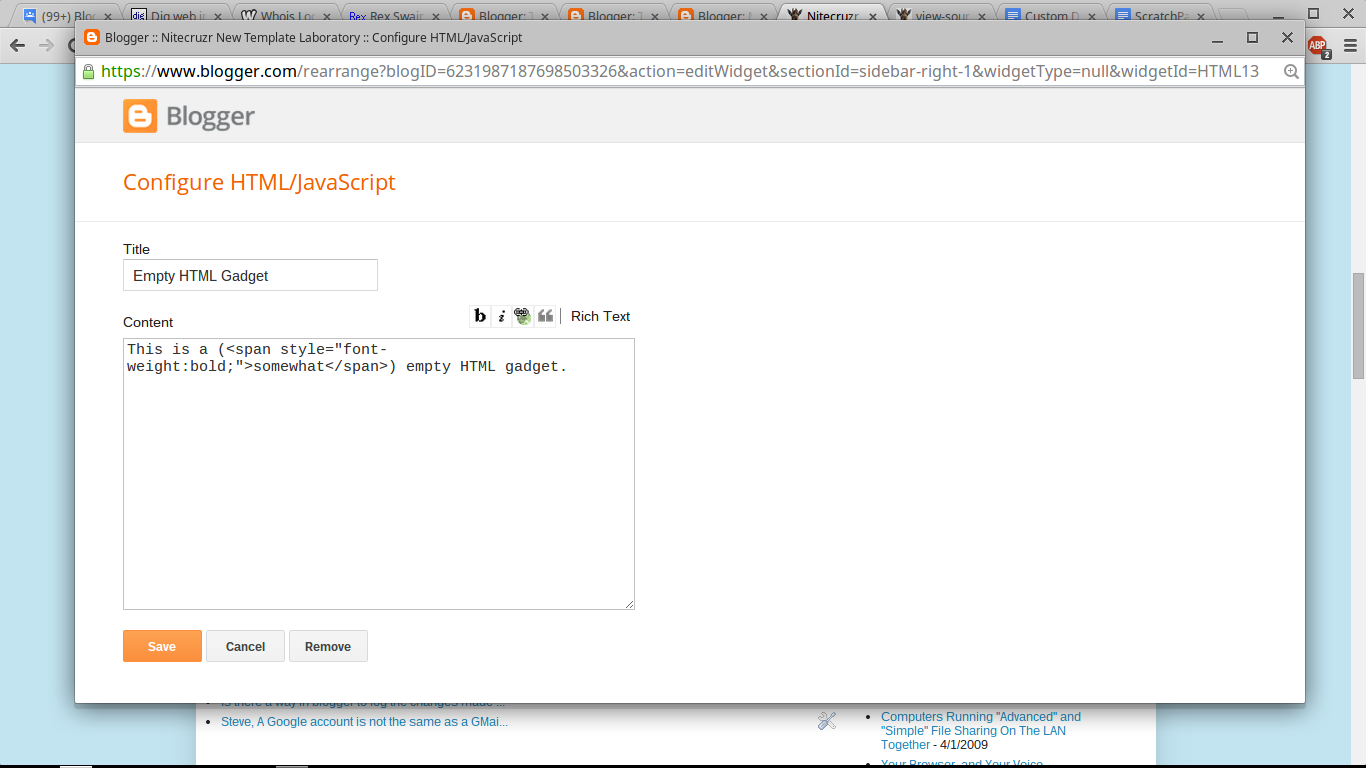Click the HTTPS padlock icon
The image size is (1366, 768).
coord(88,71)
